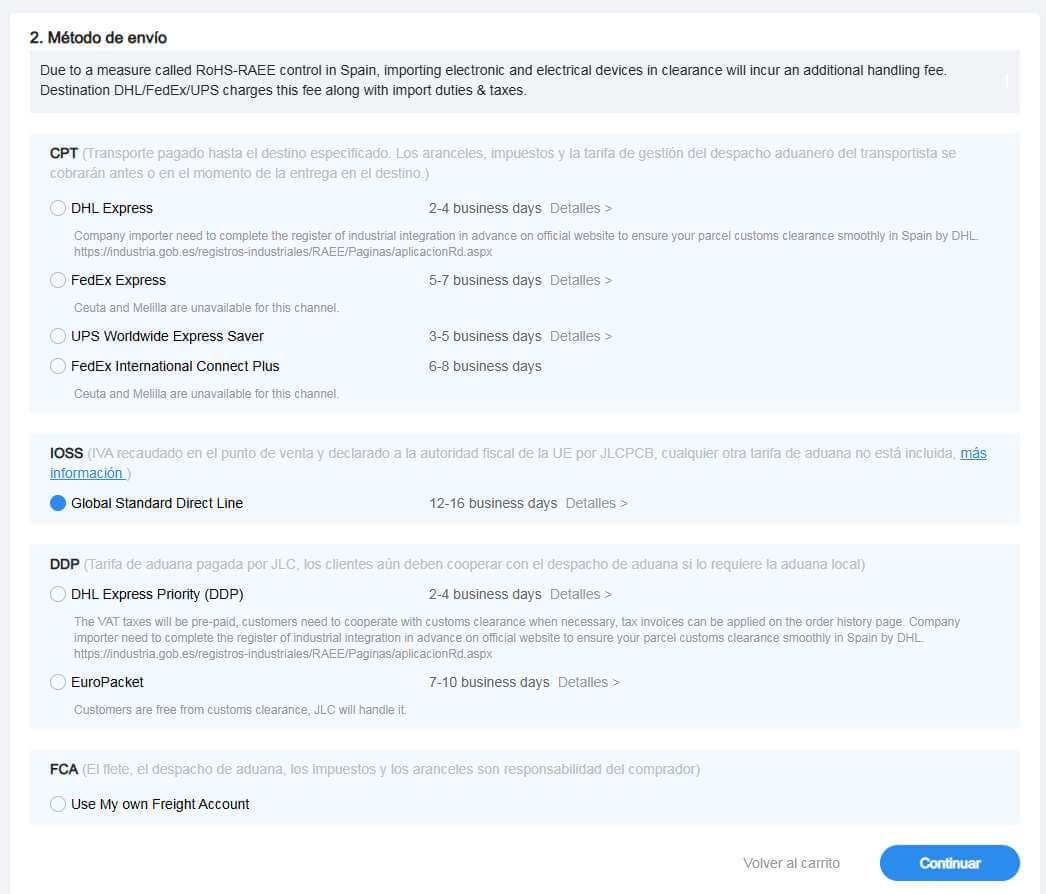Screen dimensions: 1046x894
Task: Go back via Volver al carrito
Action: click(791, 863)
